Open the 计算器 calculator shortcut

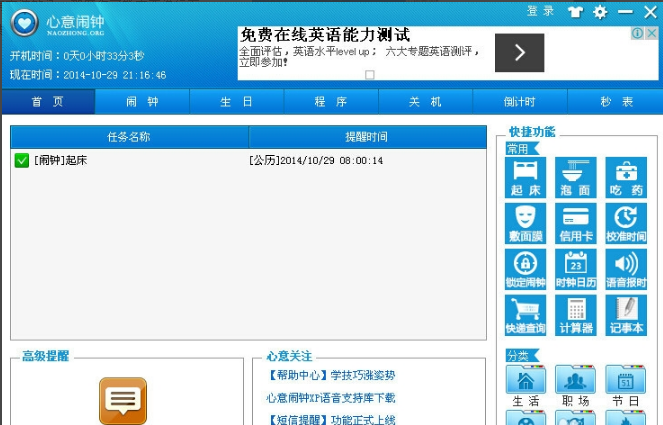(x=575, y=315)
